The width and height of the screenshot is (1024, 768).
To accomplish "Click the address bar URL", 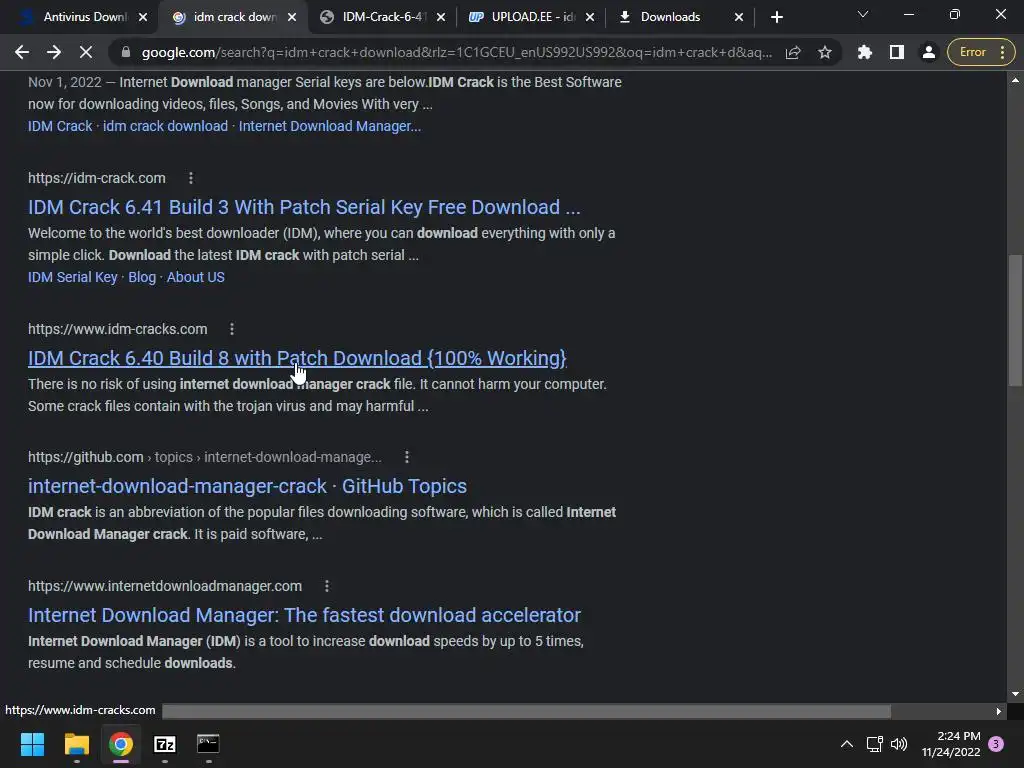I will pos(456,52).
